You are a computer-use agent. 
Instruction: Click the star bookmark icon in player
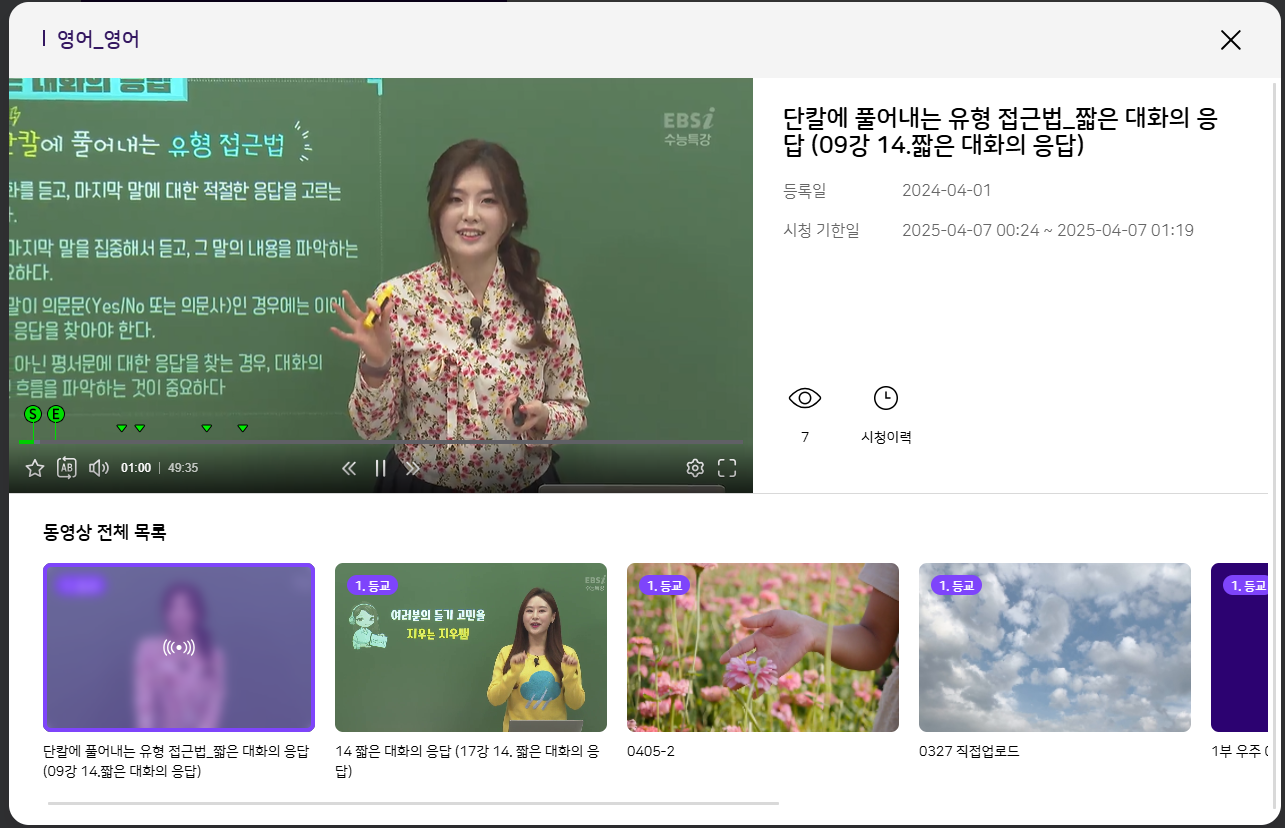(x=35, y=468)
